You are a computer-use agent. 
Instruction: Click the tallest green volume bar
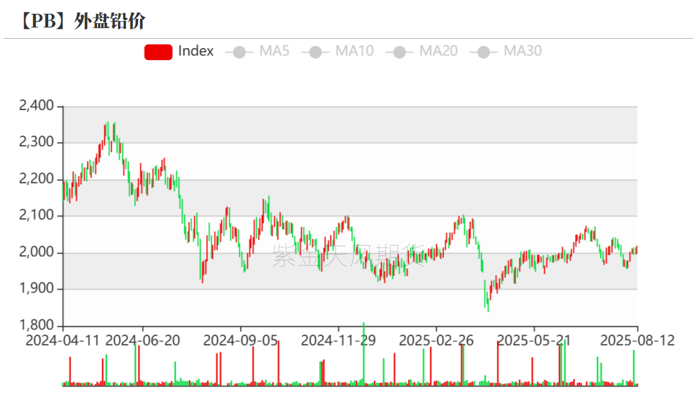pyautogui.click(x=364, y=353)
